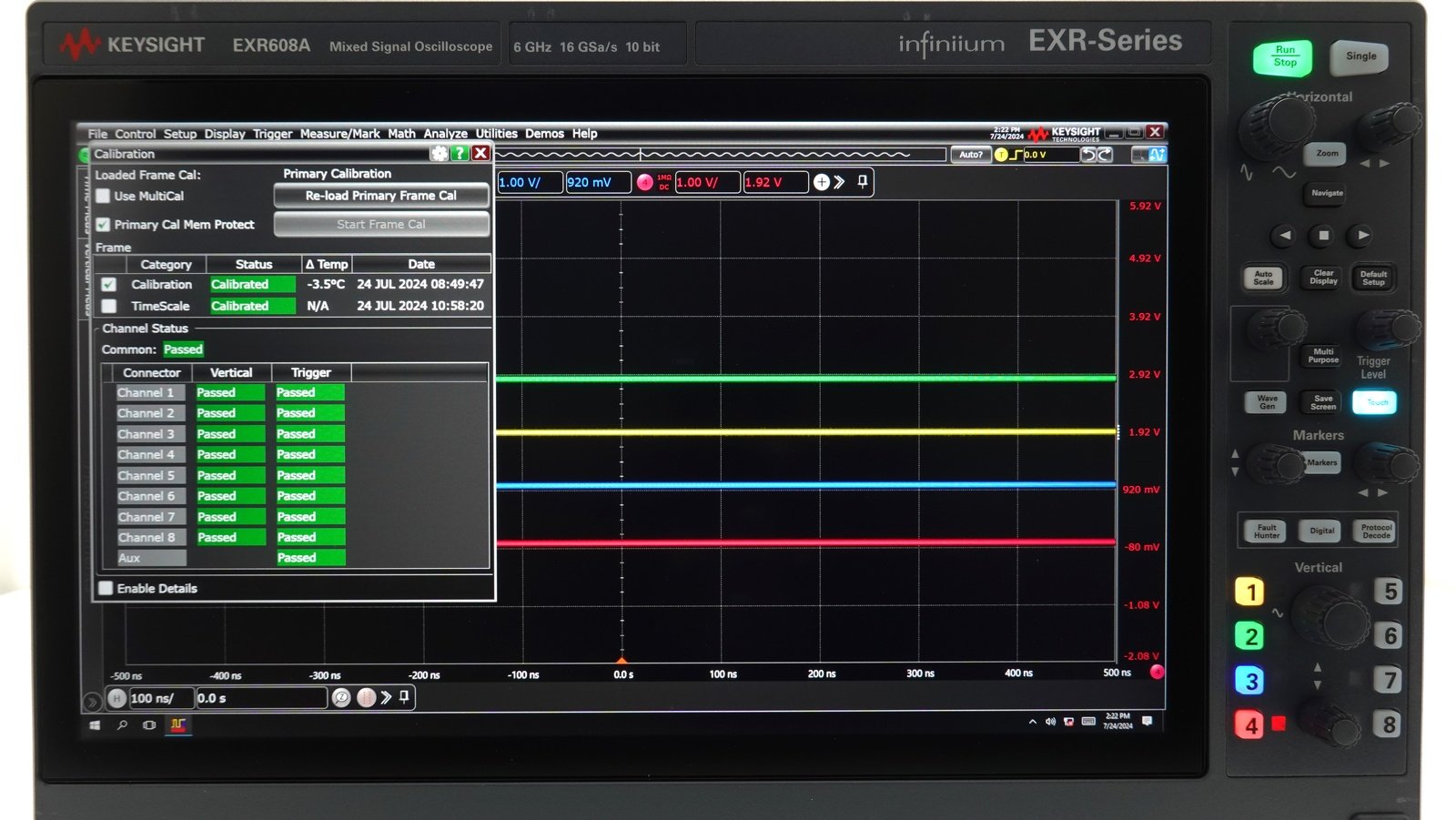Expand the channel toolbar double chevron
Viewport: 1456px width, 820px height.
pyautogui.click(x=839, y=182)
